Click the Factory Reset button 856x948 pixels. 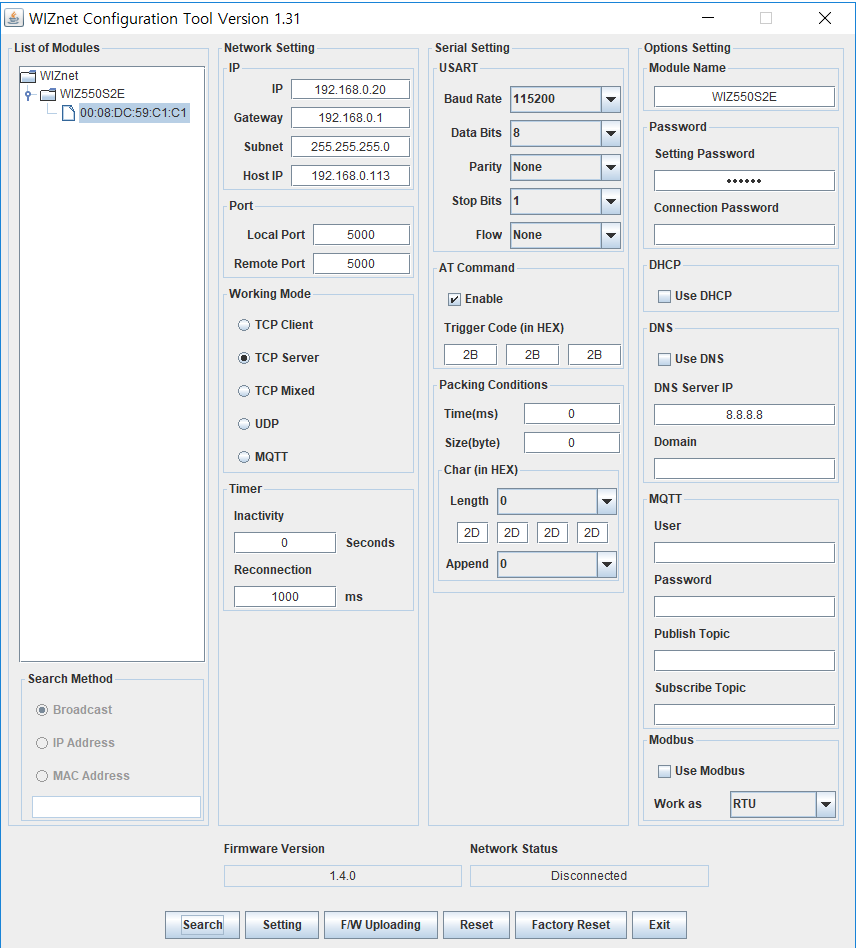[571, 925]
